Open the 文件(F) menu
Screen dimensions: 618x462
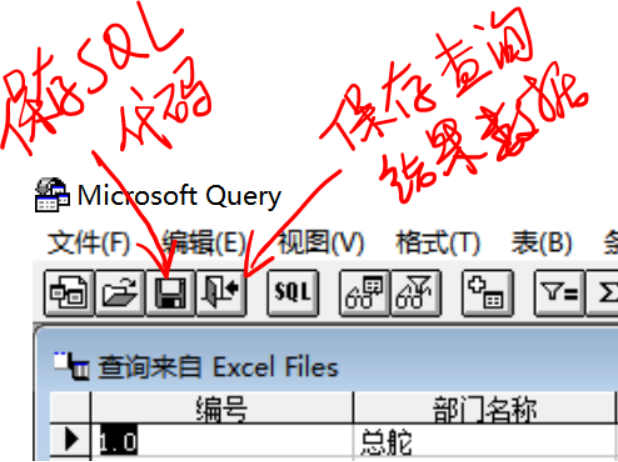88,243
